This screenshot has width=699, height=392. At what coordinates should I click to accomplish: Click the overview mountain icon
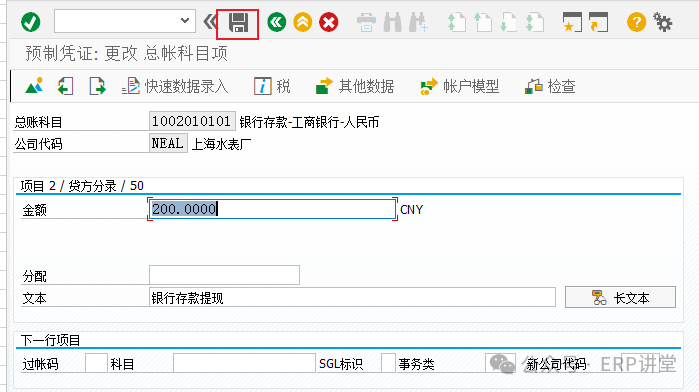pyautogui.click(x=34, y=86)
